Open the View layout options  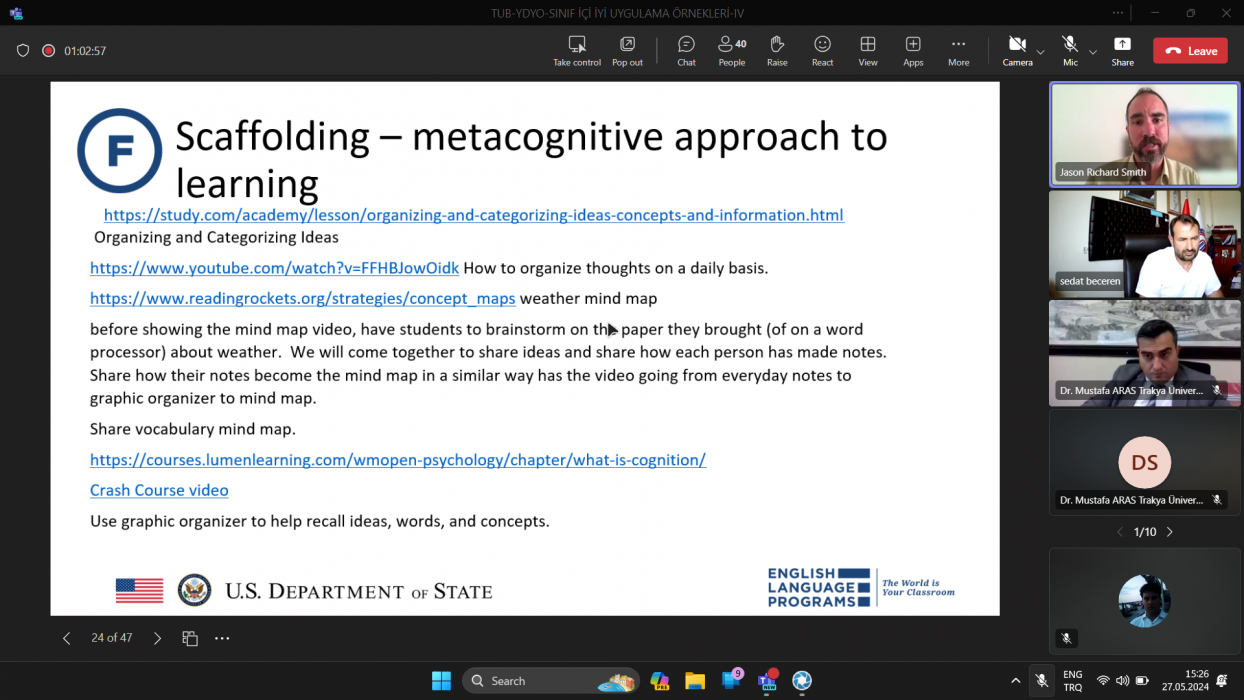(x=868, y=50)
